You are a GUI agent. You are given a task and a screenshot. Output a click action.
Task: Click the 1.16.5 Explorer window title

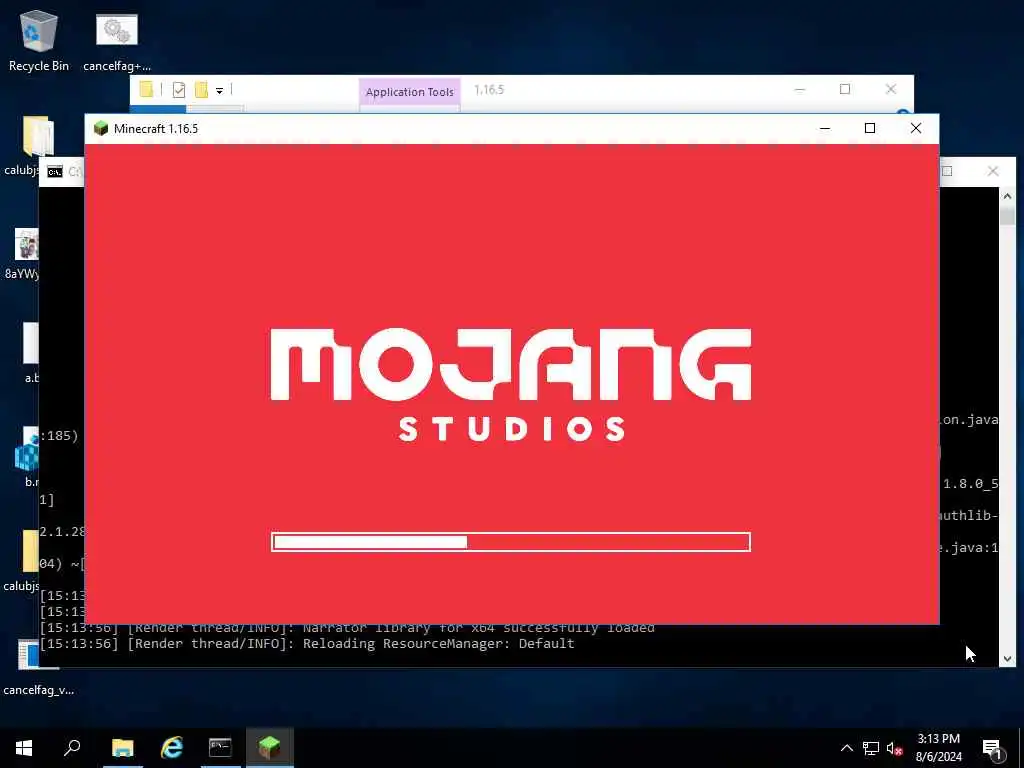click(489, 89)
